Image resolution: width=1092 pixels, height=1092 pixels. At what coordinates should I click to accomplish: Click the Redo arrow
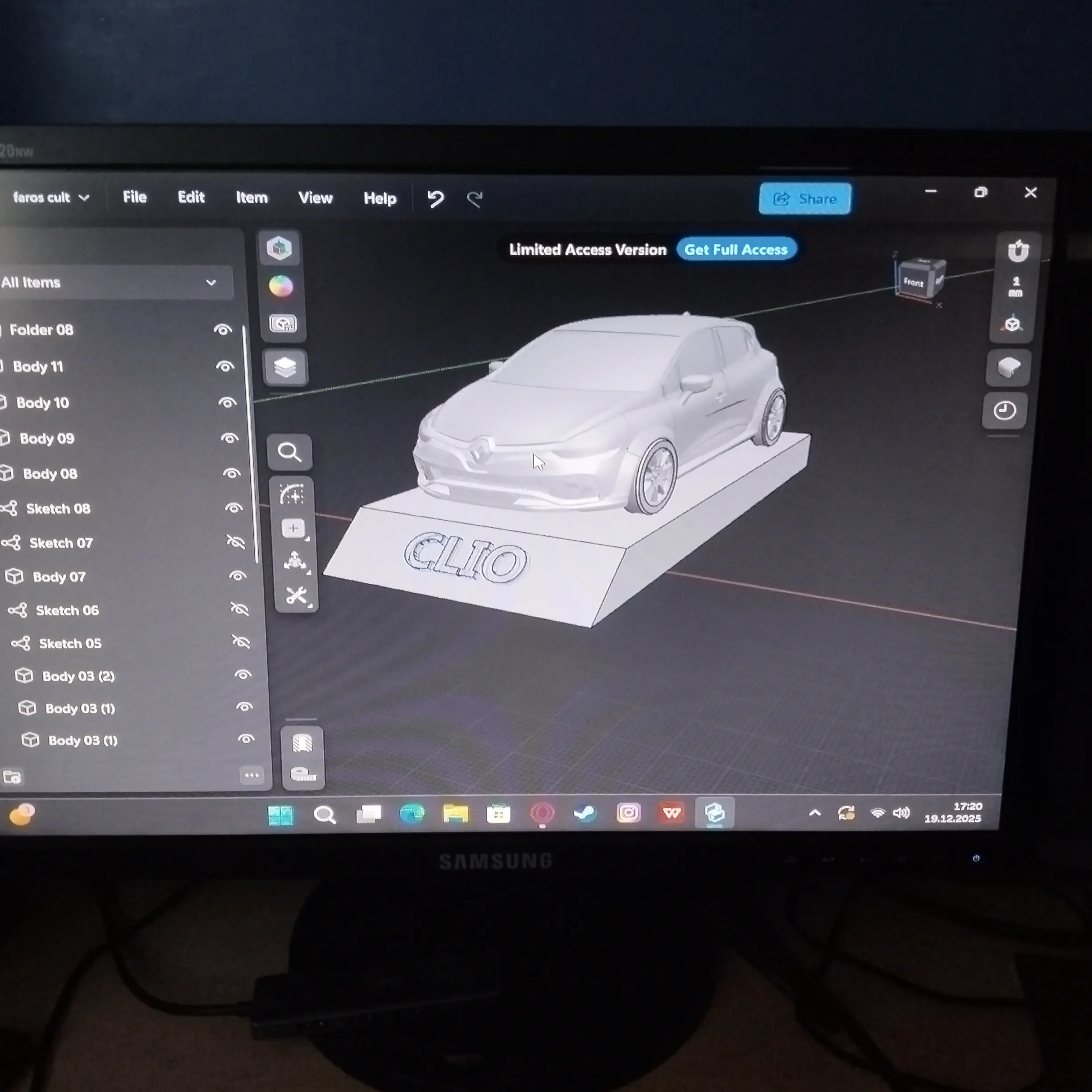pyautogui.click(x=475, y=199)
